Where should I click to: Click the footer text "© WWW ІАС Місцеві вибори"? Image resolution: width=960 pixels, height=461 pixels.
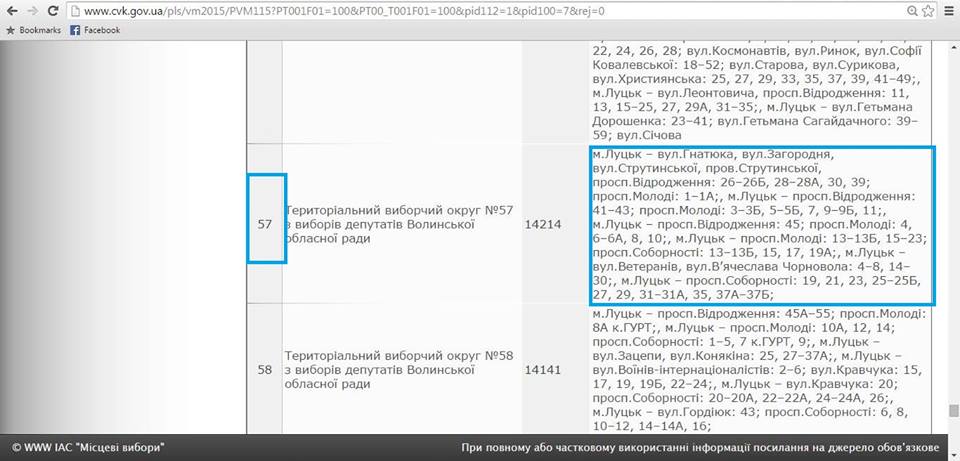click(89, 447)
